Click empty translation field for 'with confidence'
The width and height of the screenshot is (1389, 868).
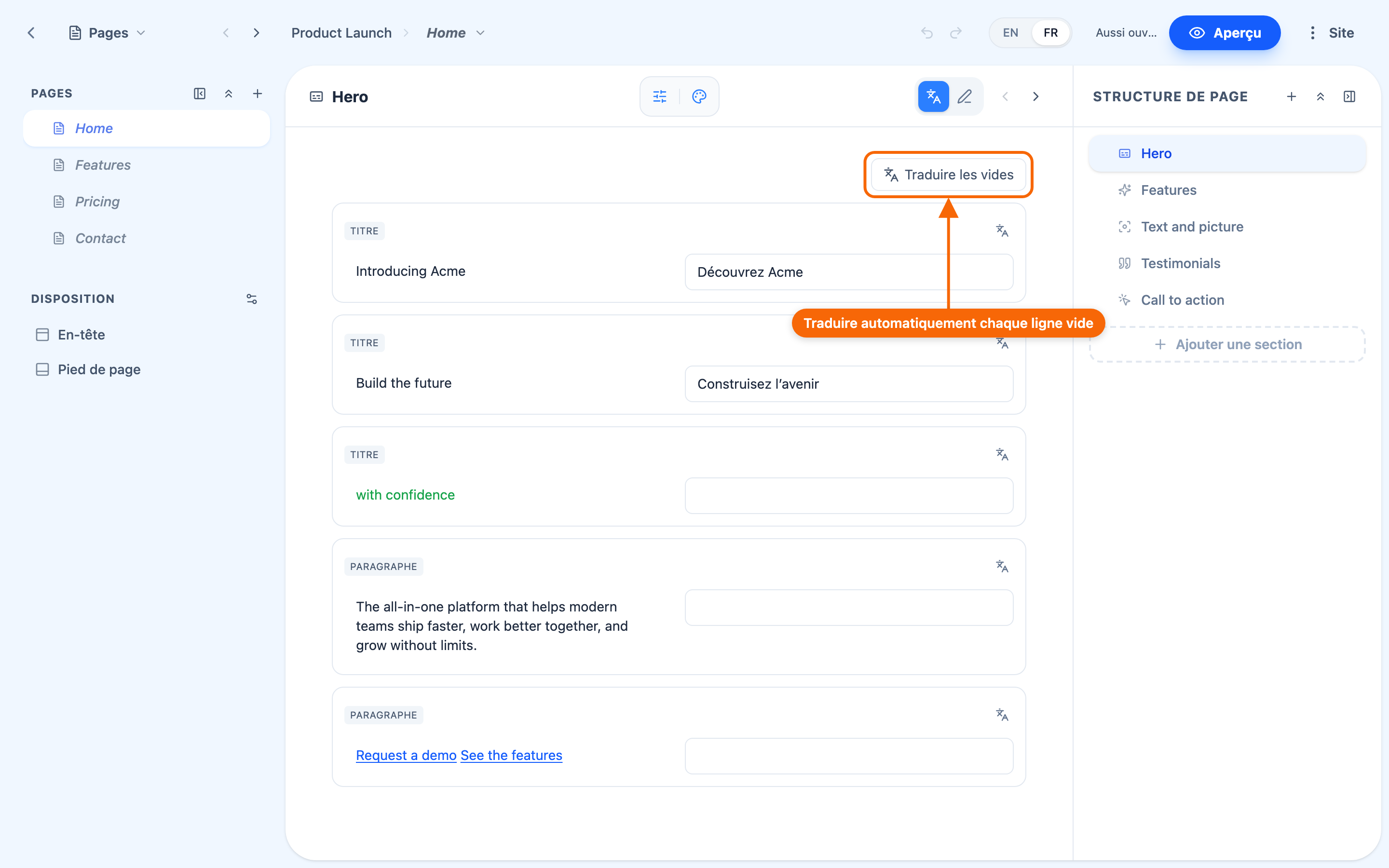(849, 496)
